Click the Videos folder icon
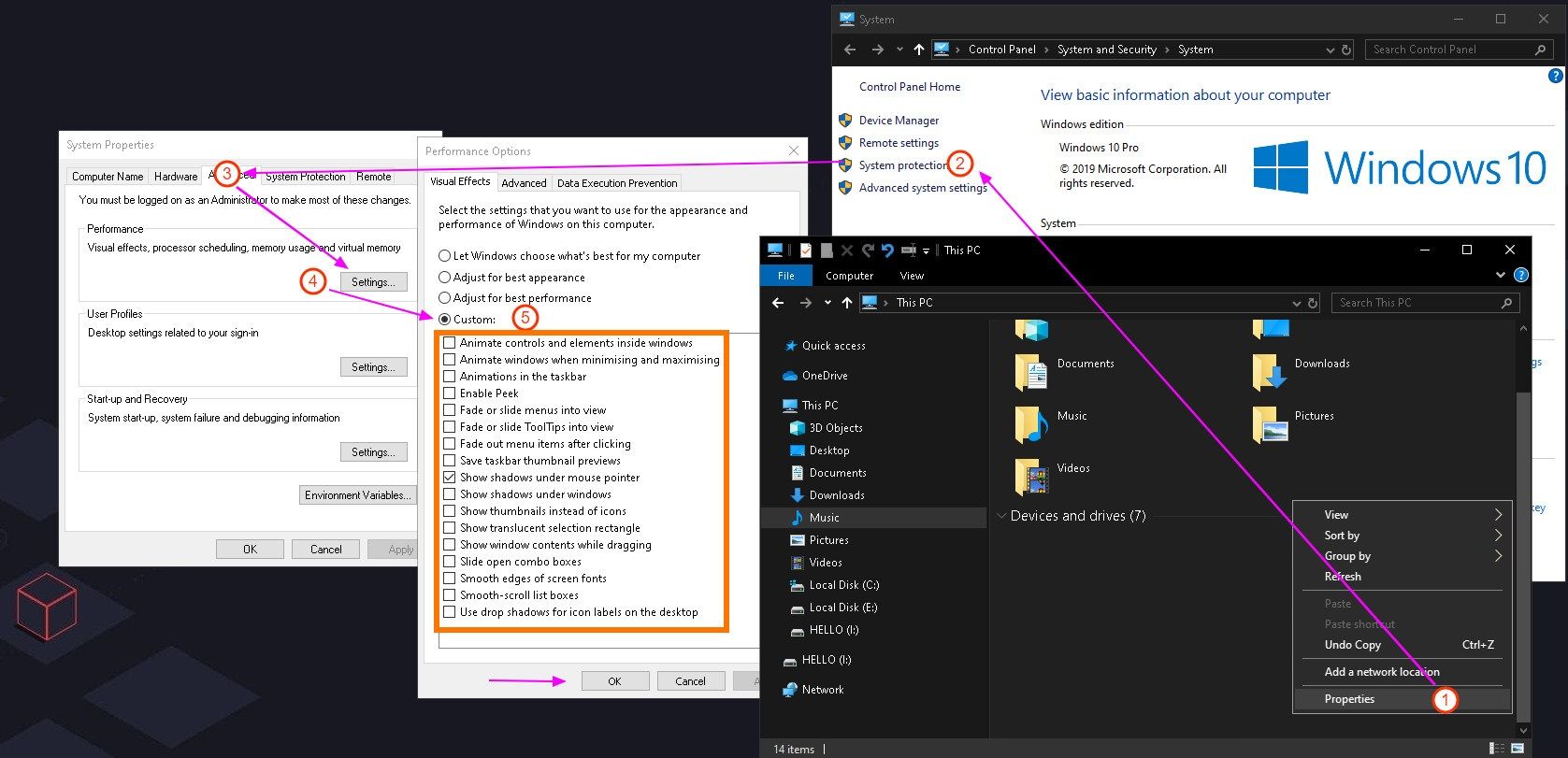The height and width of the screenshot is (758, 1568). click(x=1031, y=476)
